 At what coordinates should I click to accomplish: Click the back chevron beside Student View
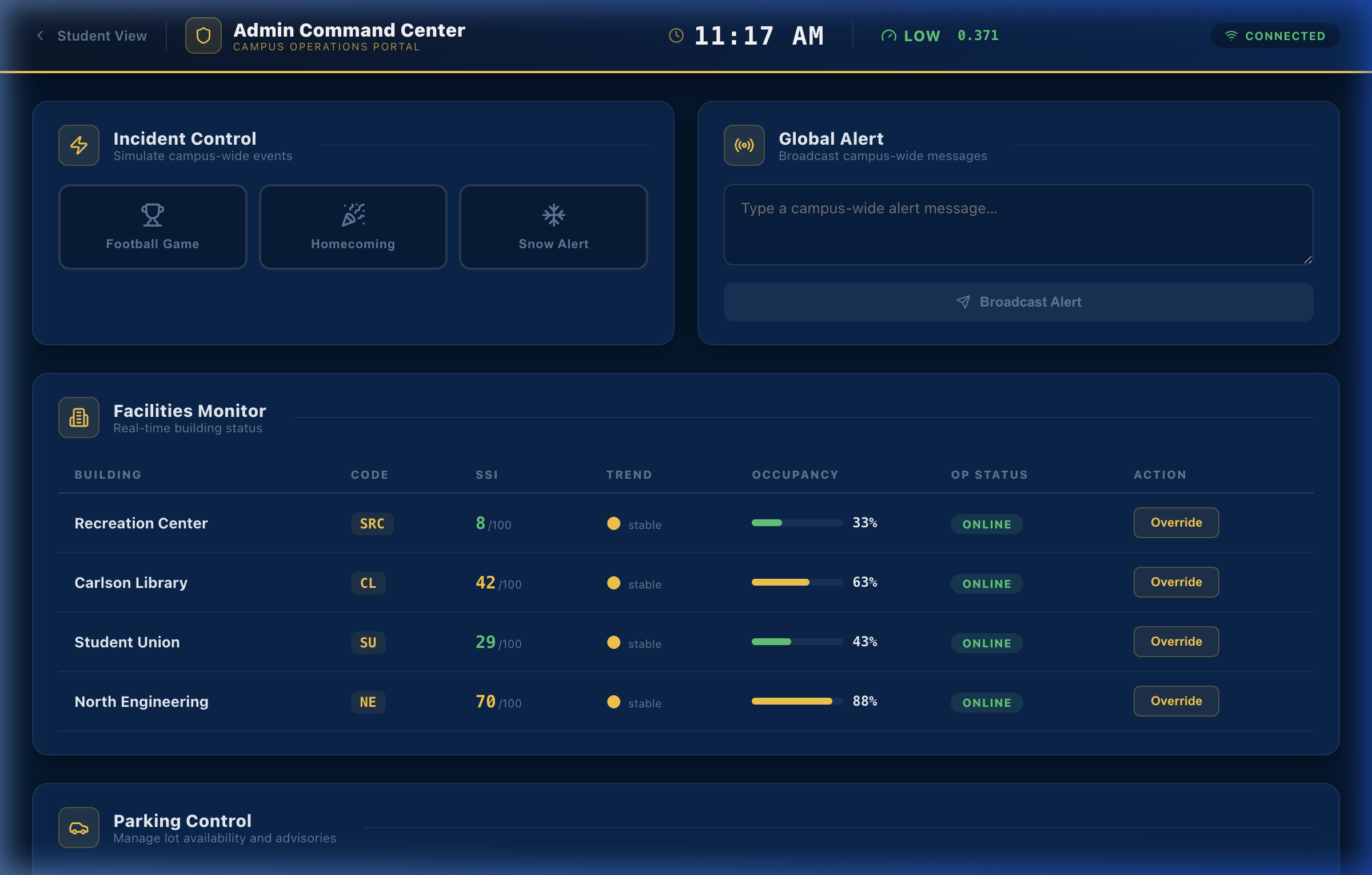coord(40,35)
